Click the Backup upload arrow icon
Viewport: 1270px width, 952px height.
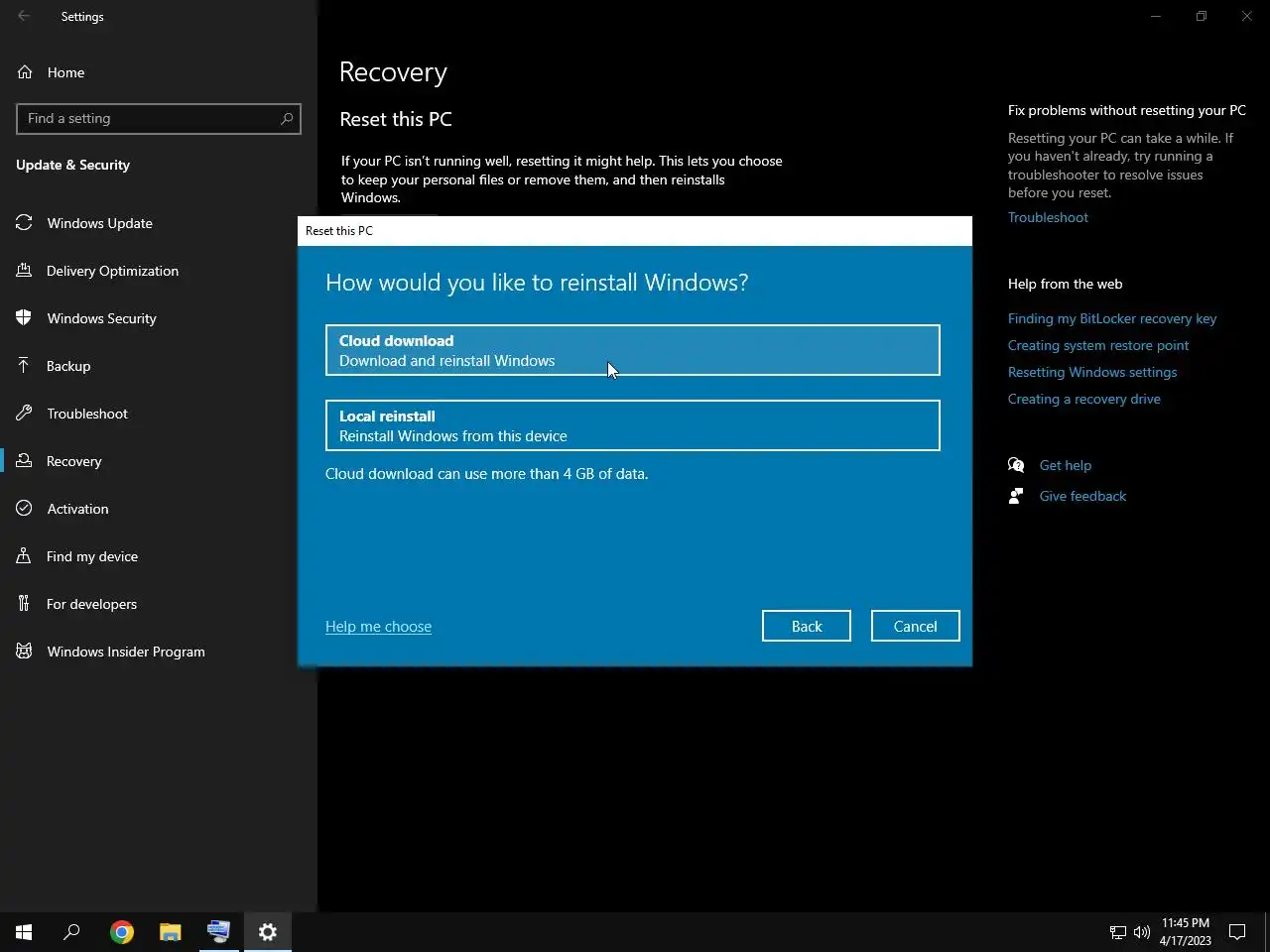coord(24,366)
